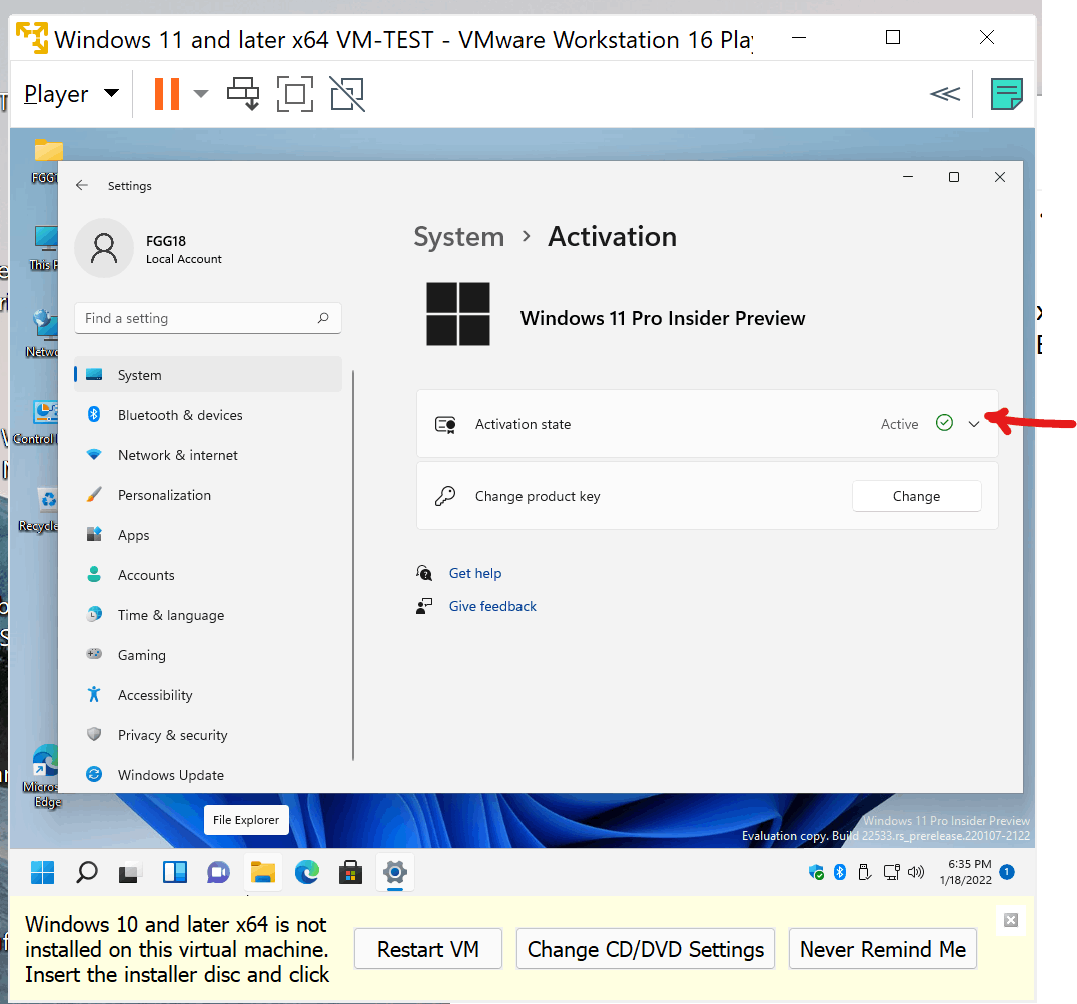Dismiss the yellow installer reminder bar

tap(1010, 920)
